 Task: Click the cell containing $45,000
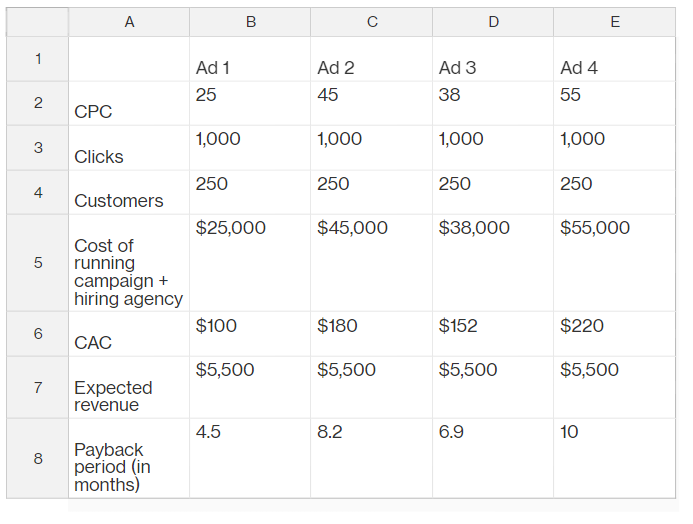372,263
